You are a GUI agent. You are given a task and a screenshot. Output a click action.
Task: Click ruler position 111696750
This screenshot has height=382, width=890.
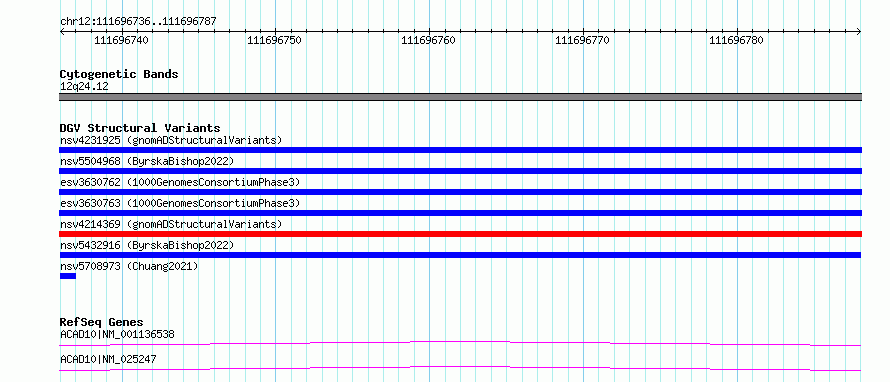pos(275,40)
